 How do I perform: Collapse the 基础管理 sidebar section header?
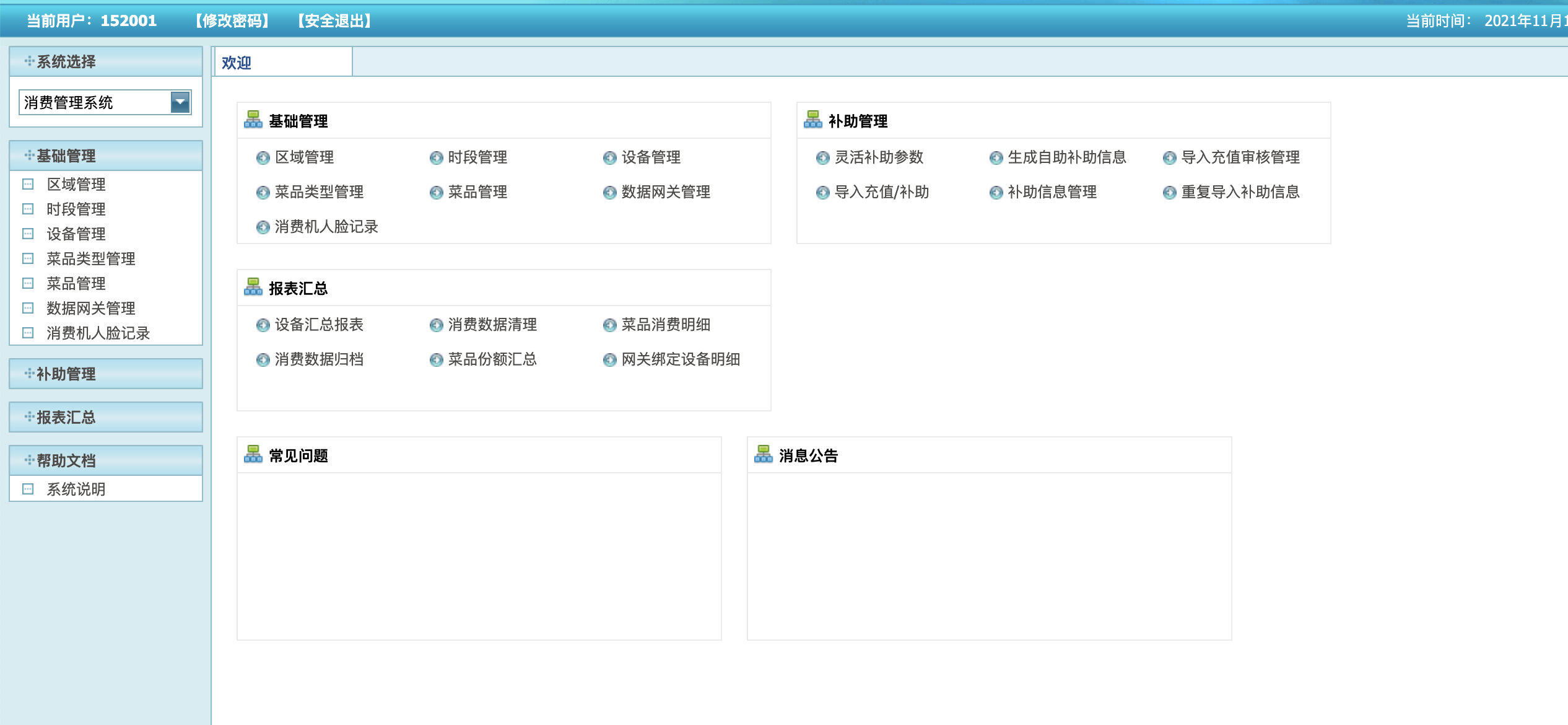106,156
